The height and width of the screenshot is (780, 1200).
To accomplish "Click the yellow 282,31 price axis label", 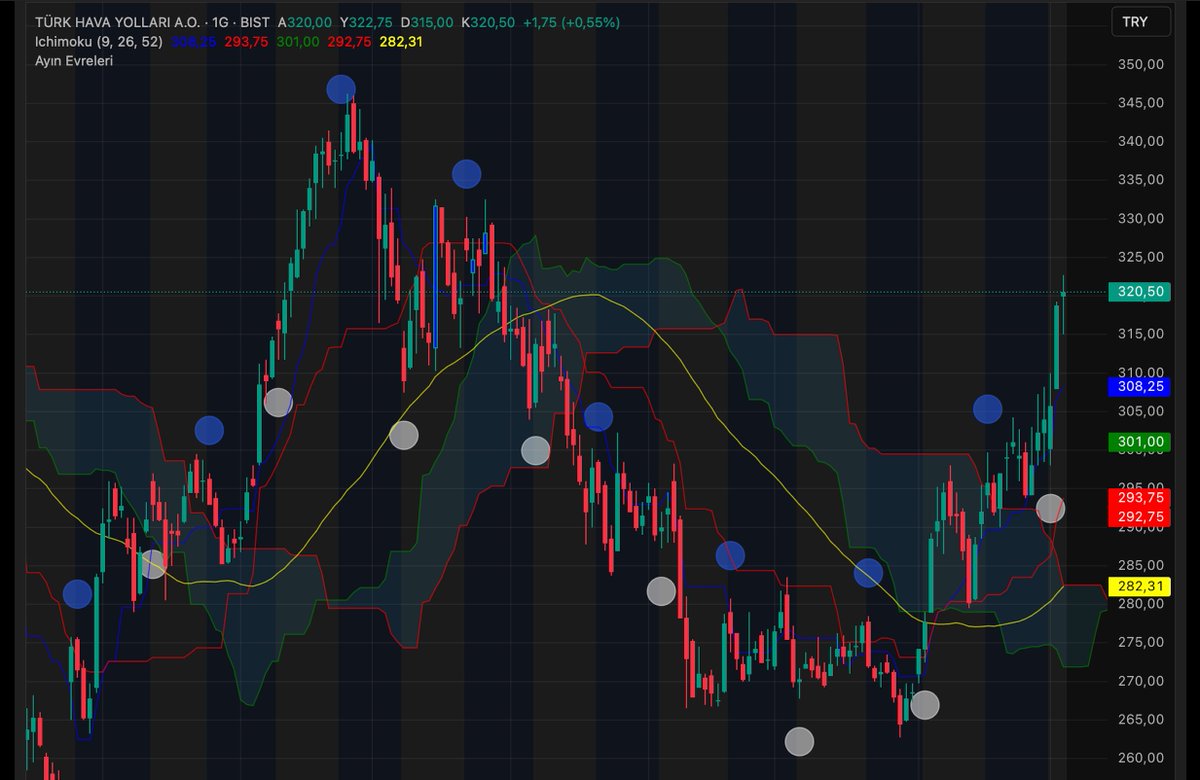I will pos(1141,586).
